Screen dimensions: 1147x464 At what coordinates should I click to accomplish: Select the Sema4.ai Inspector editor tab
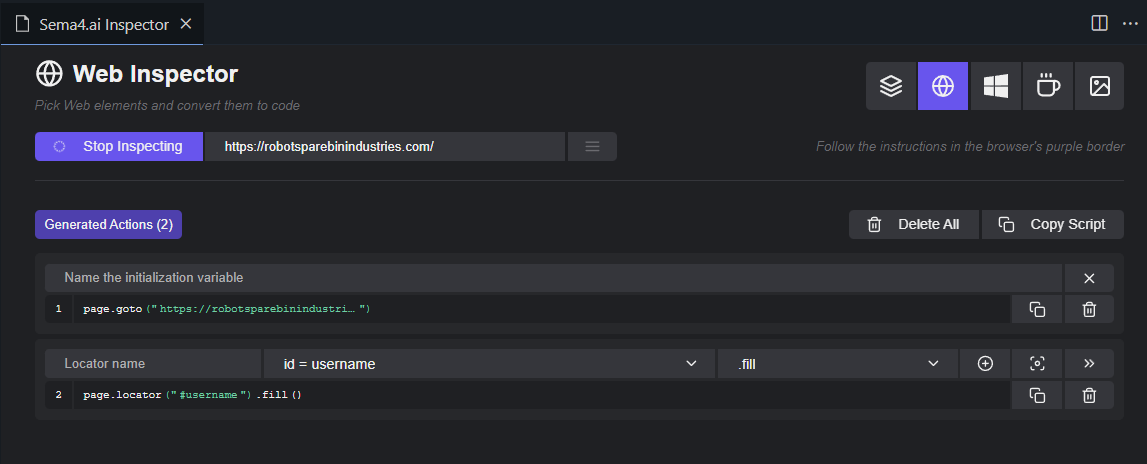coord(103,24)
